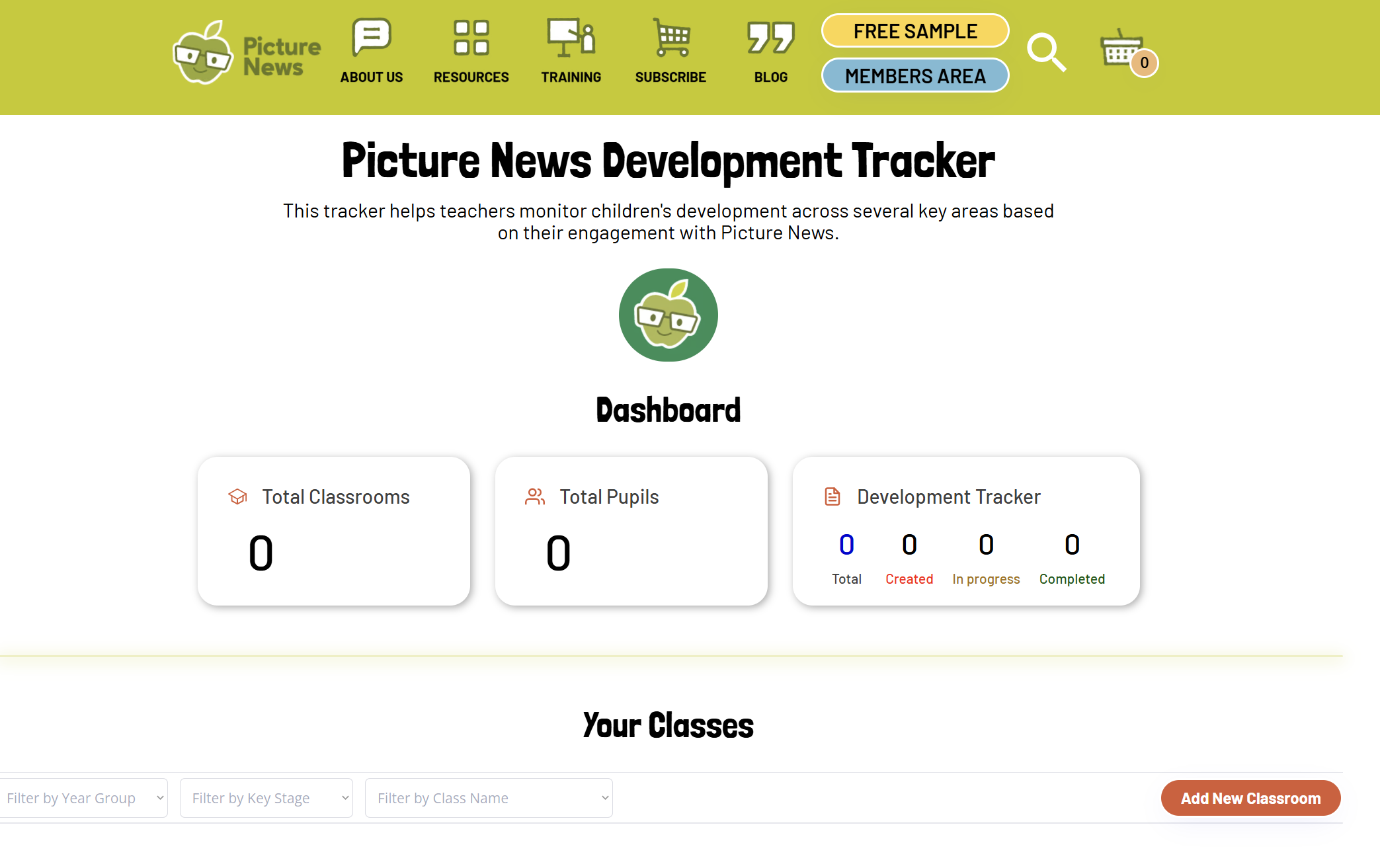Screen dimensions: 1380x868
Task: Expand the Filter by Year Group dropdown
Action: pyautogui.click(x=83, y=798)
